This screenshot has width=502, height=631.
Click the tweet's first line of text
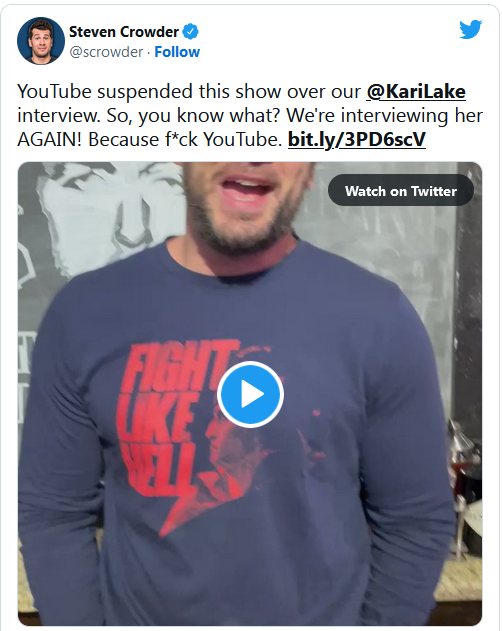(x=241, y=92)
